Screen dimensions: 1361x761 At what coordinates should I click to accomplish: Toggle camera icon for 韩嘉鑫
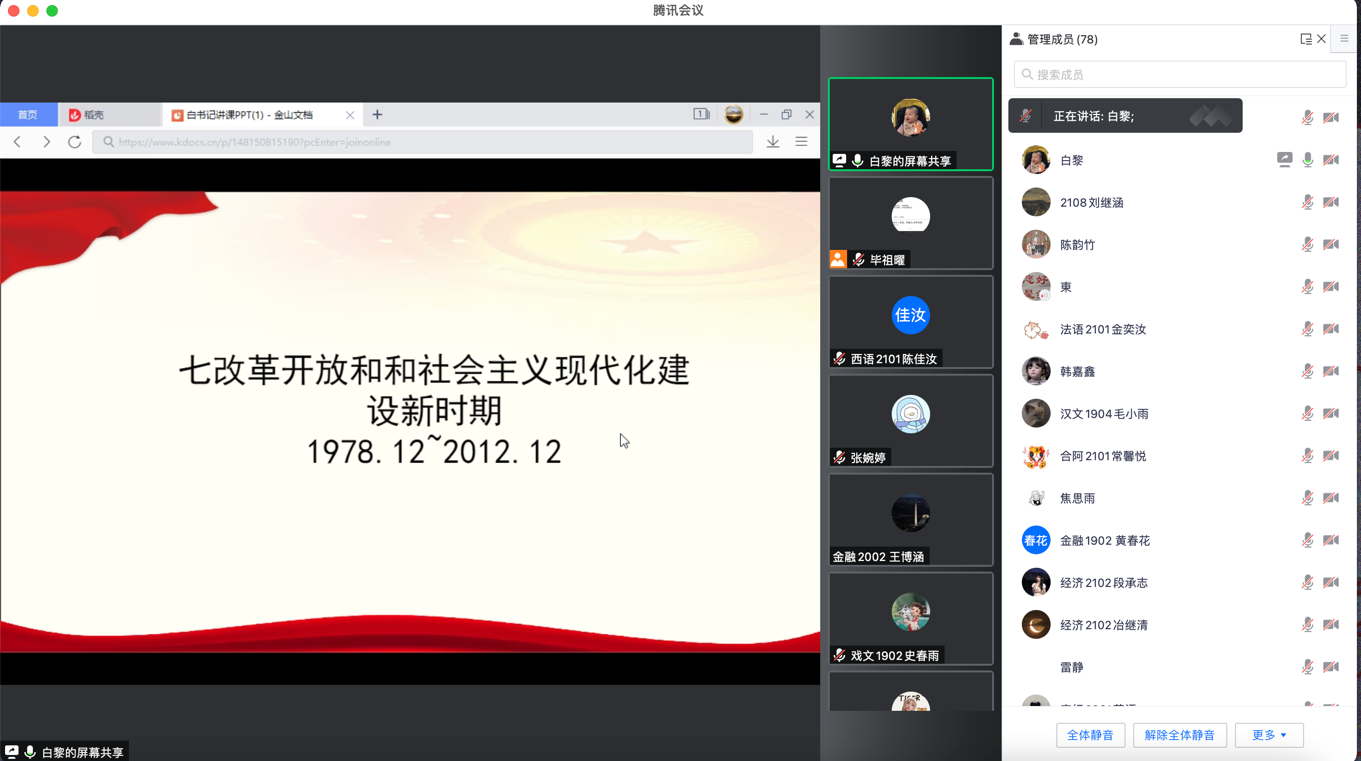pos(1330,371)
